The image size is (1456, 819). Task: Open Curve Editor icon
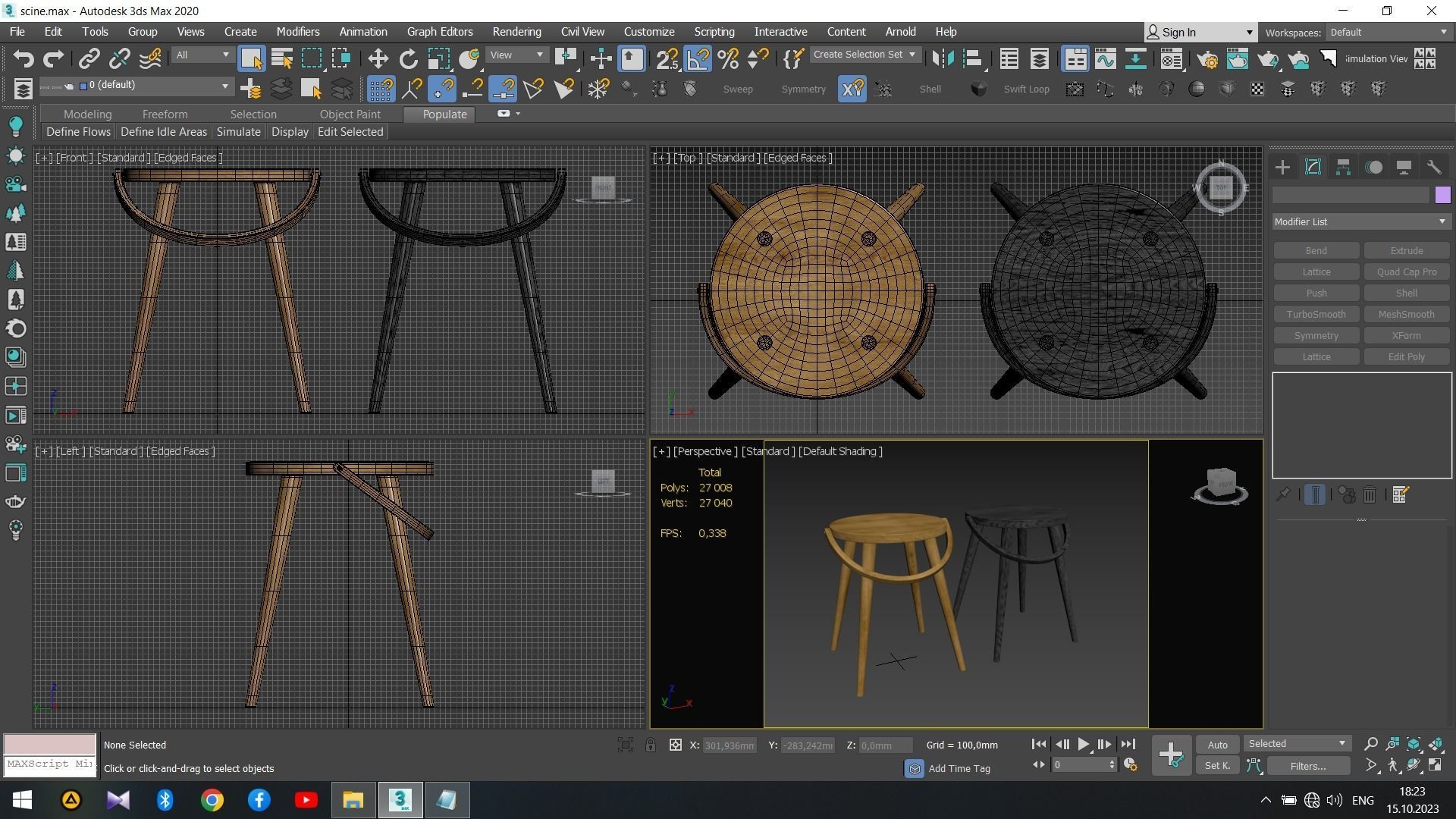[1105, 58]
